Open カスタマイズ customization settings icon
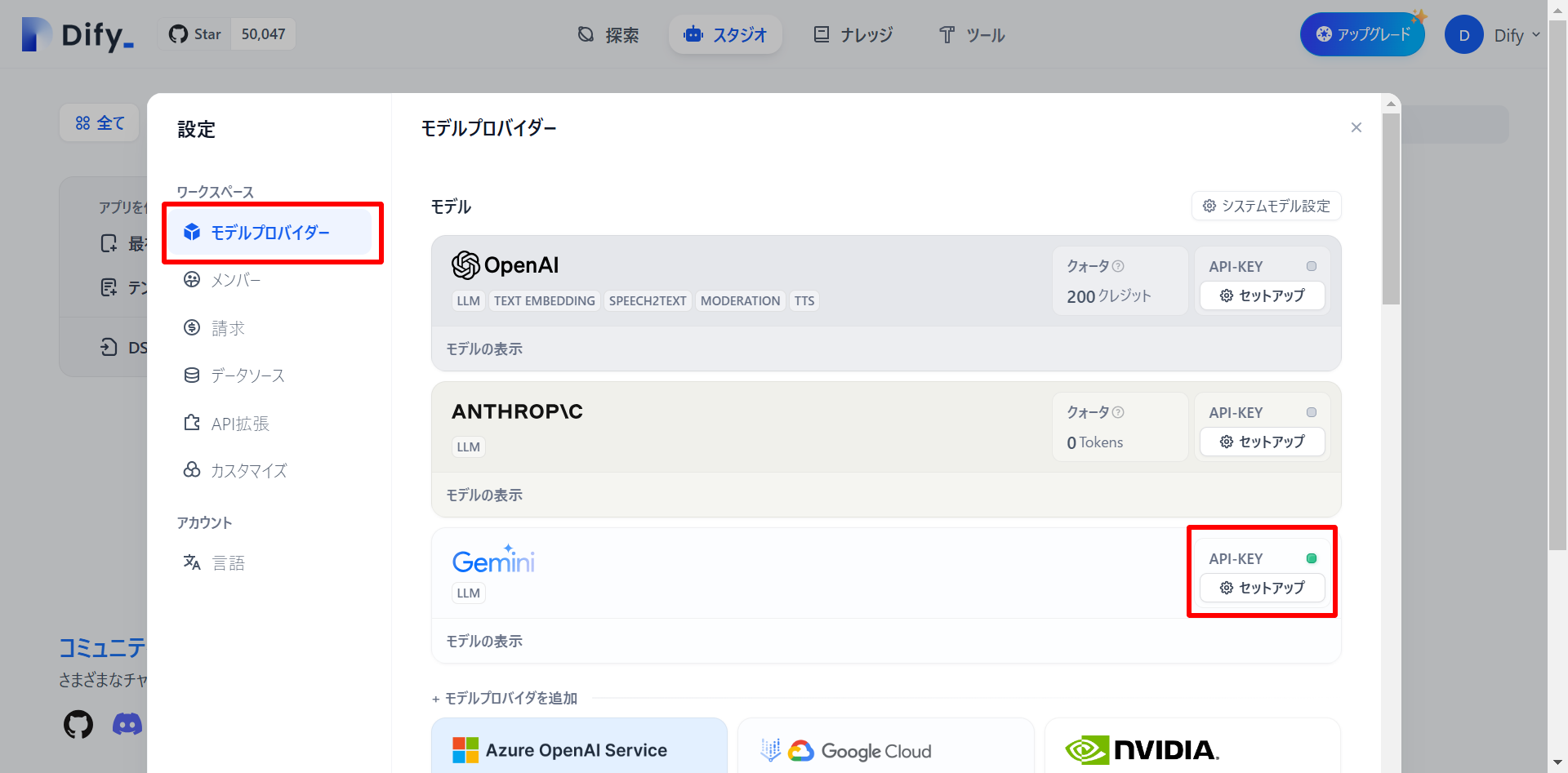 tap(192, 470)
